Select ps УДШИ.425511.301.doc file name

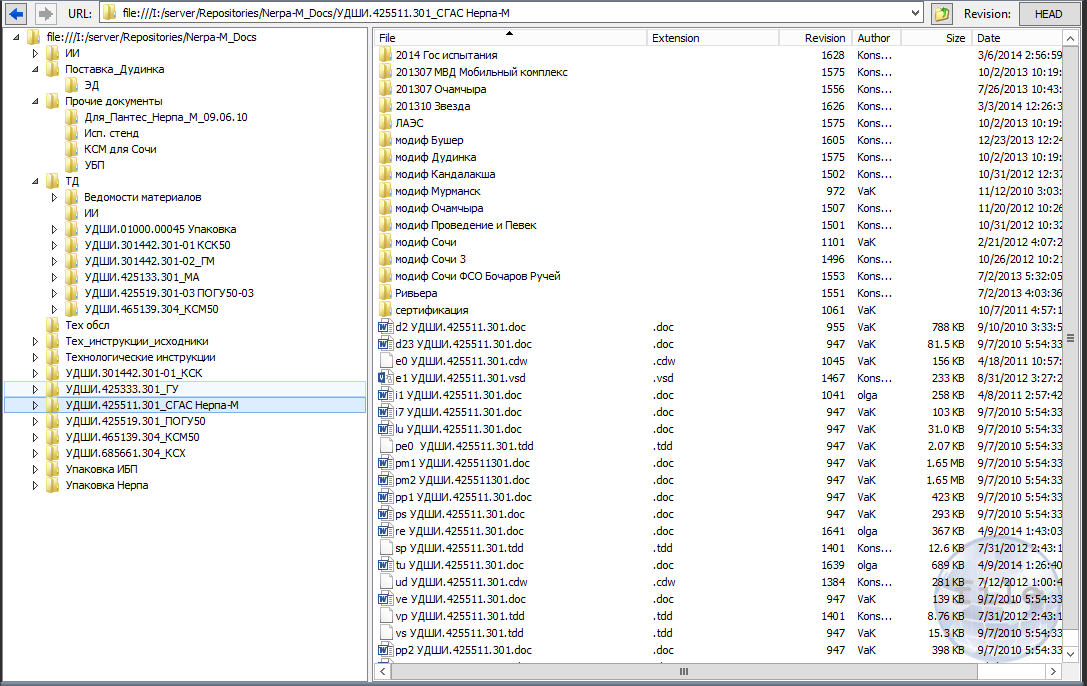pos(460,514)
